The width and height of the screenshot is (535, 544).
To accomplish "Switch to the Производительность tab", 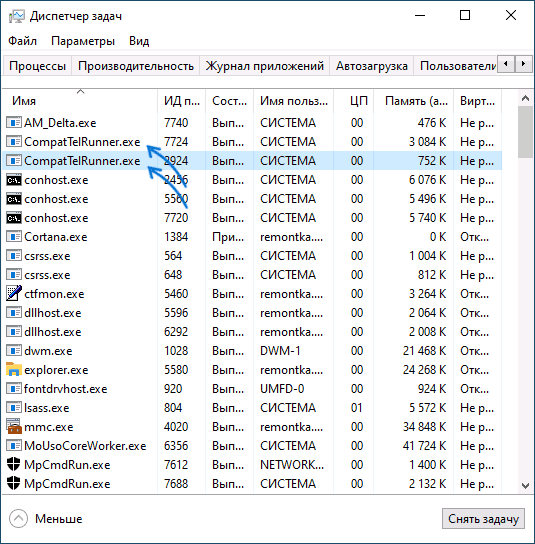I will (136, 66).
